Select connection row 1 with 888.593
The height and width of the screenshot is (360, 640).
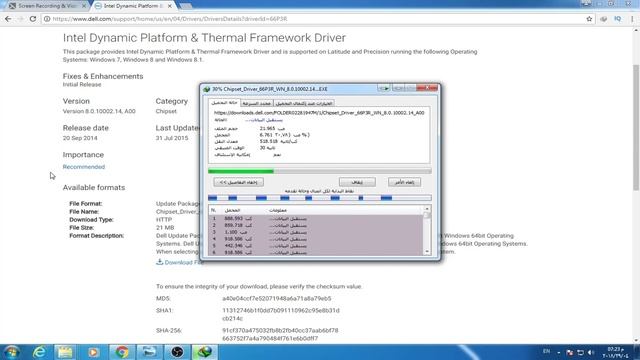click(316, 219)
